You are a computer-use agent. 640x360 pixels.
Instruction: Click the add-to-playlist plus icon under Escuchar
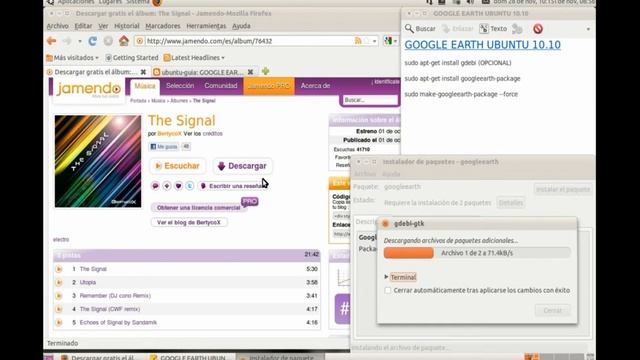click(x=167, y=186)
